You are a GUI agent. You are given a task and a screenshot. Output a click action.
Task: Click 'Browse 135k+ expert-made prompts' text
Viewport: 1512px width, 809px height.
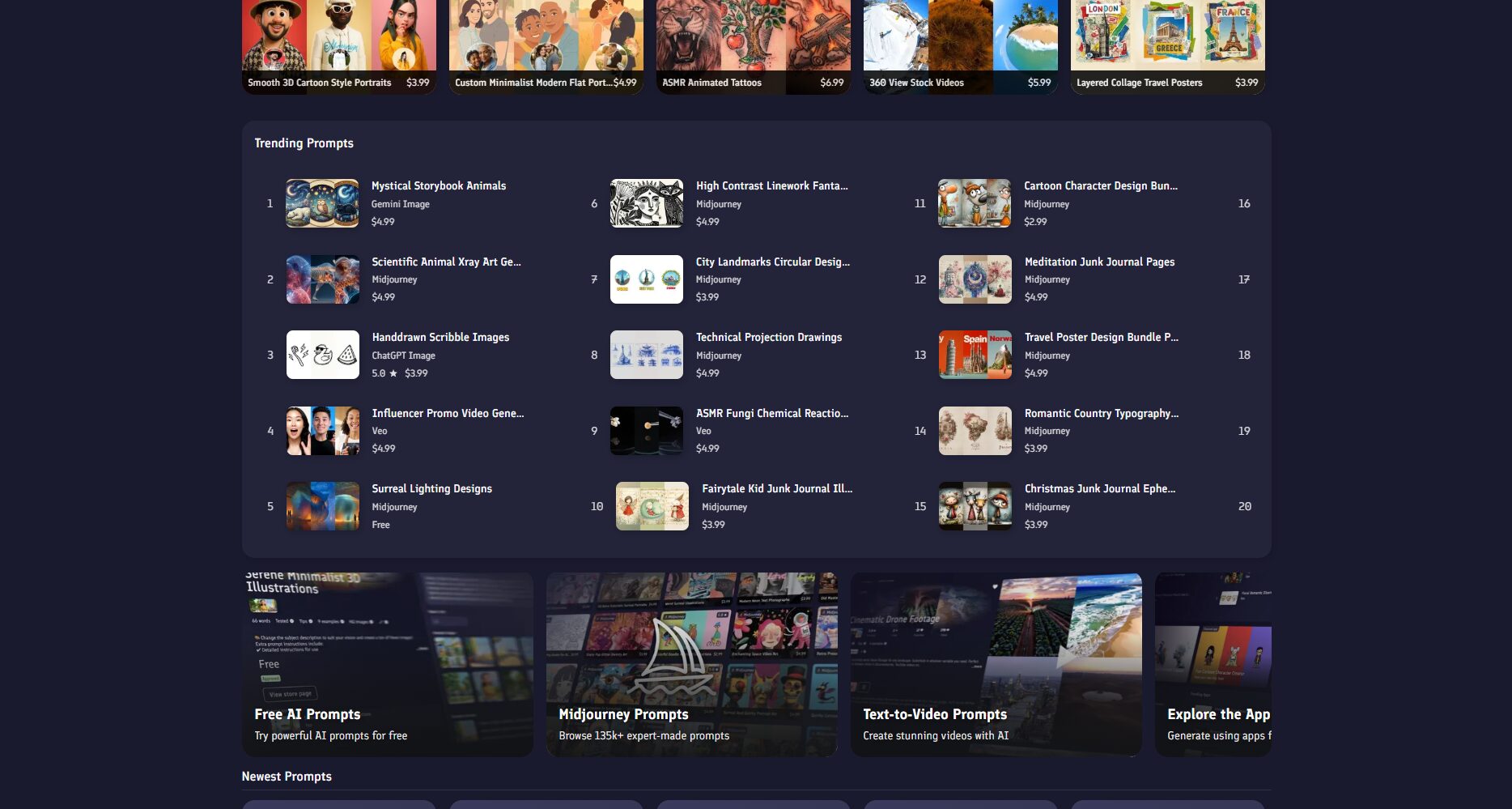point(644,735)
